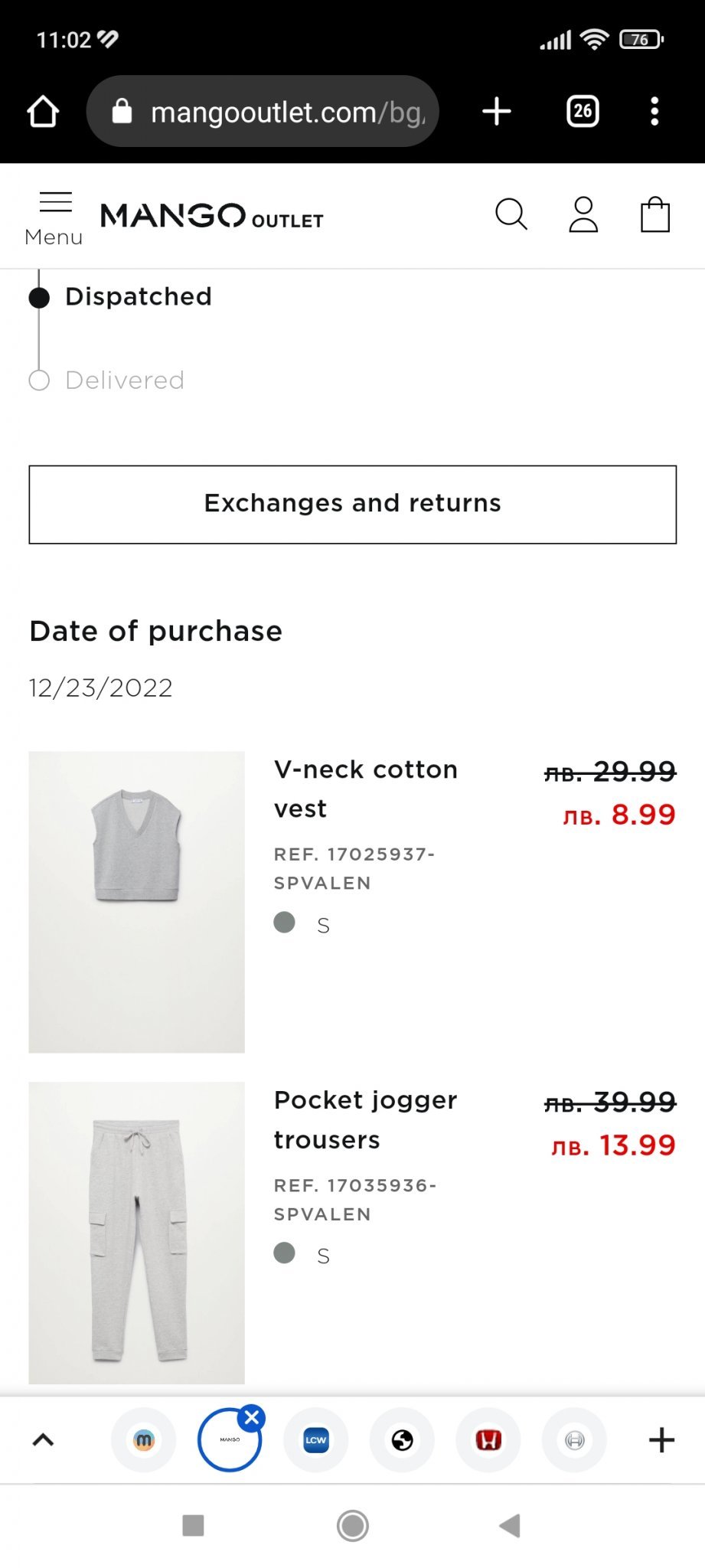Switch to the red Honda tab shortcut
Screen dimensions: 705x1568
[x=488, y=1440]
